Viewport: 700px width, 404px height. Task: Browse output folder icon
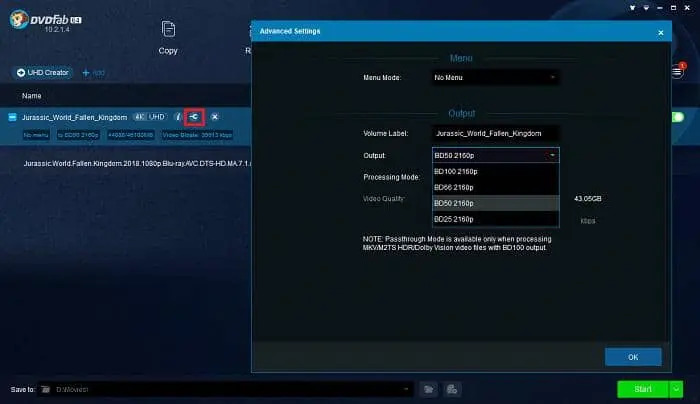[429, 389]
